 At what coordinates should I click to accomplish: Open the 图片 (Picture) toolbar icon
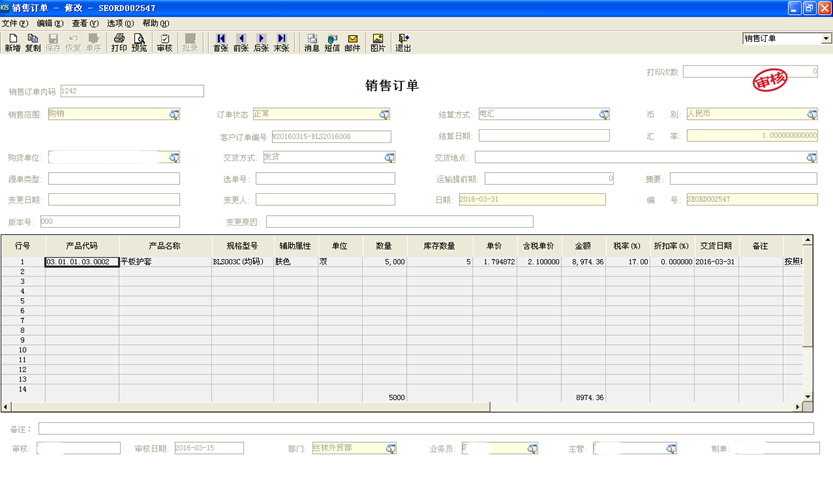(x=378, y=42)
